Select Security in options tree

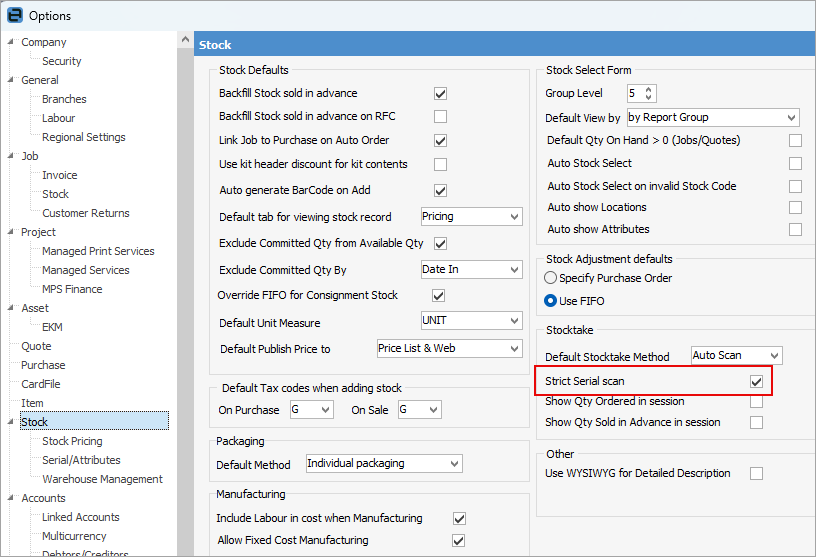(x=61, y=61)
